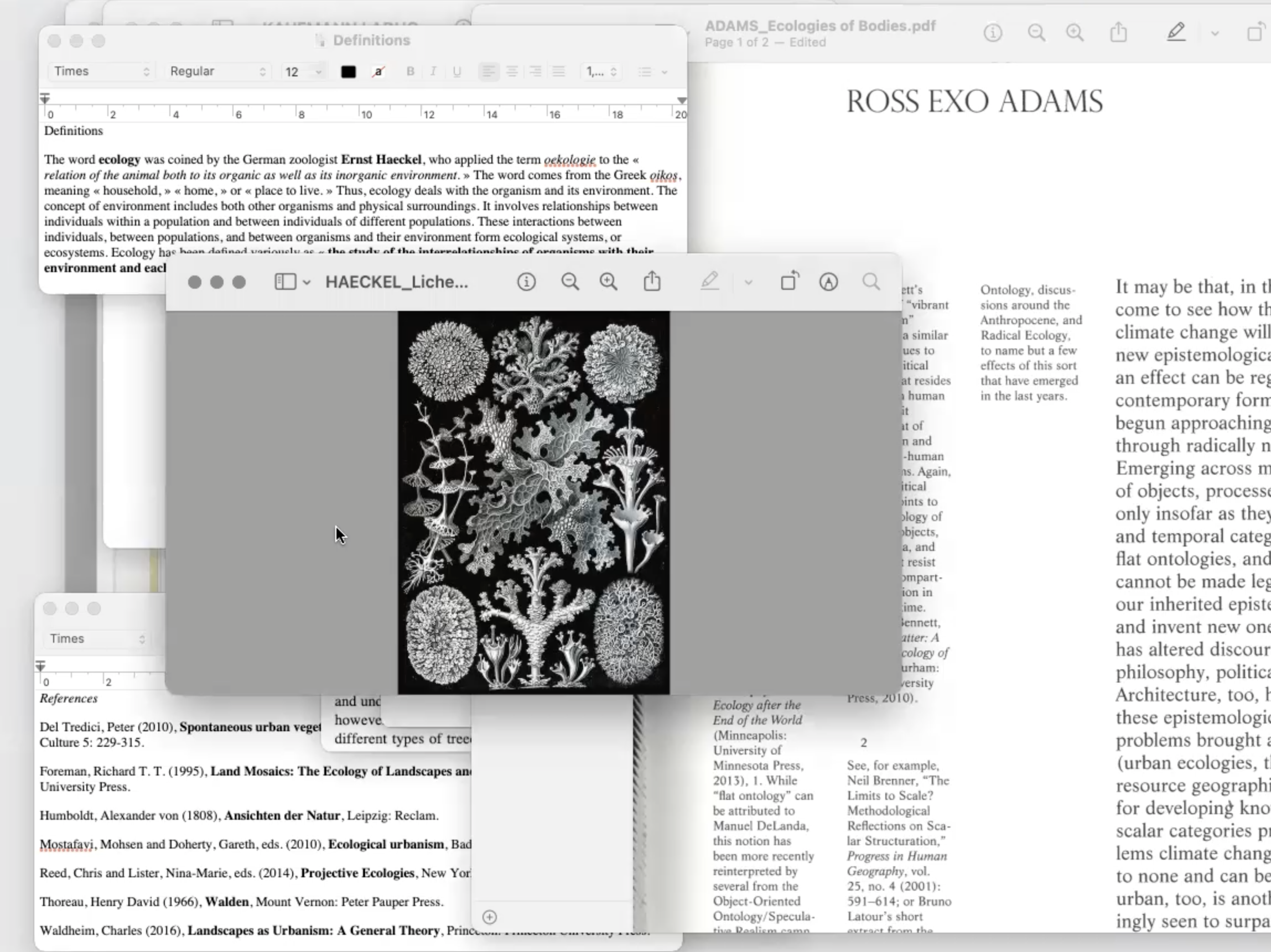This screenshot has width=1271, height=952.
Task: Share the ADAMS_Ecologies of Bodies PDF
Action: click(x=1118, y=32)
